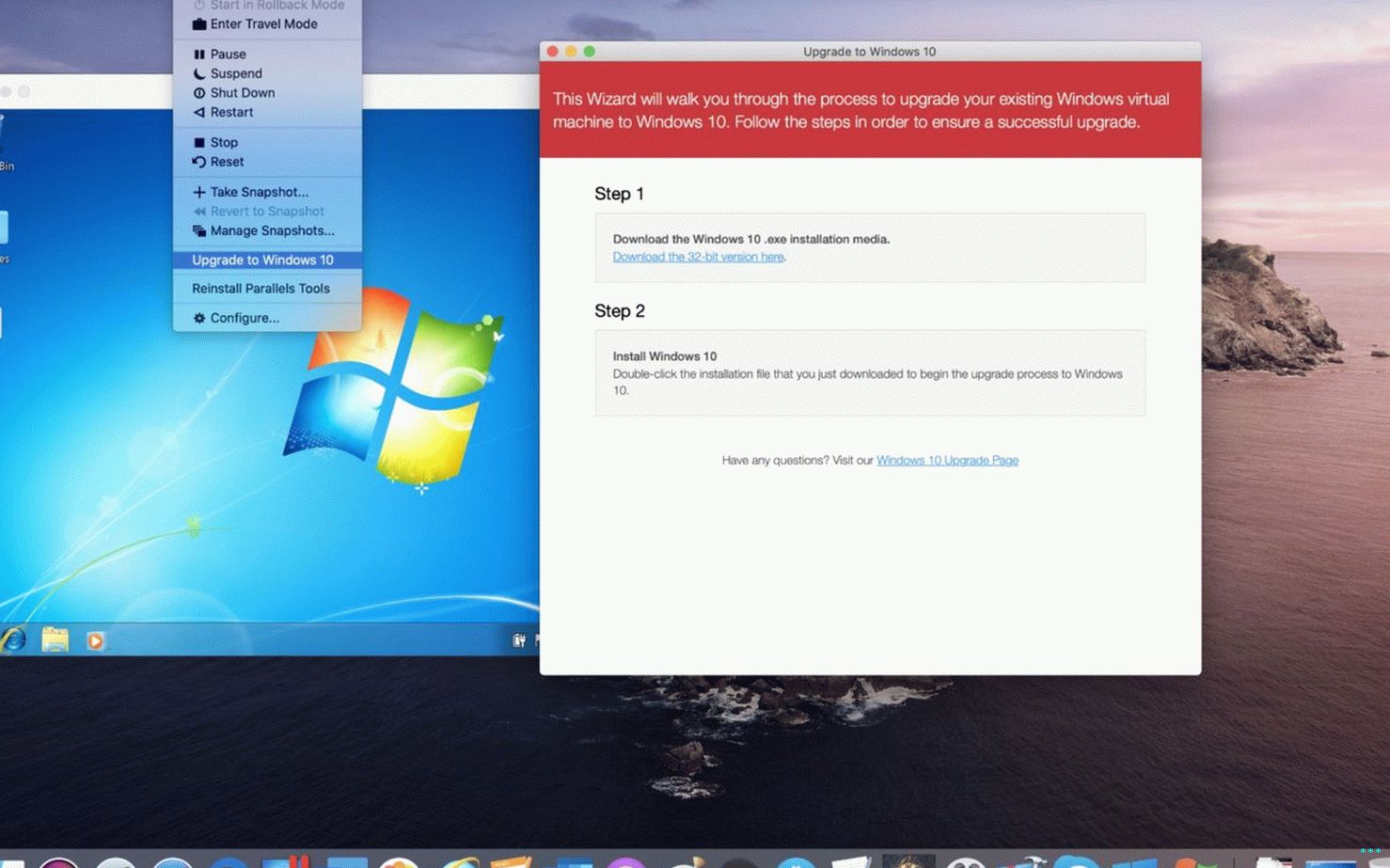Screen dimensions: 1390x868
Task: Open the Windows 10 Upgrade Page link
Action: (x=947, y=460)
